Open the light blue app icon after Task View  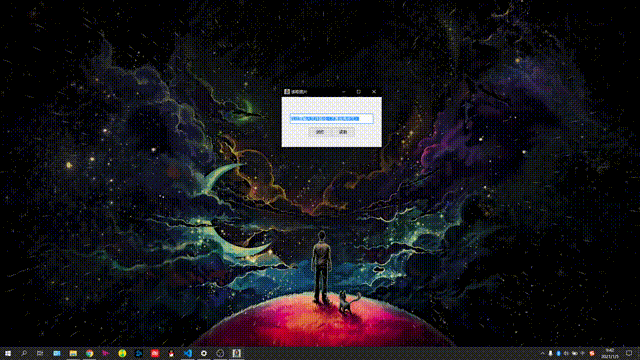click(57, 353)
